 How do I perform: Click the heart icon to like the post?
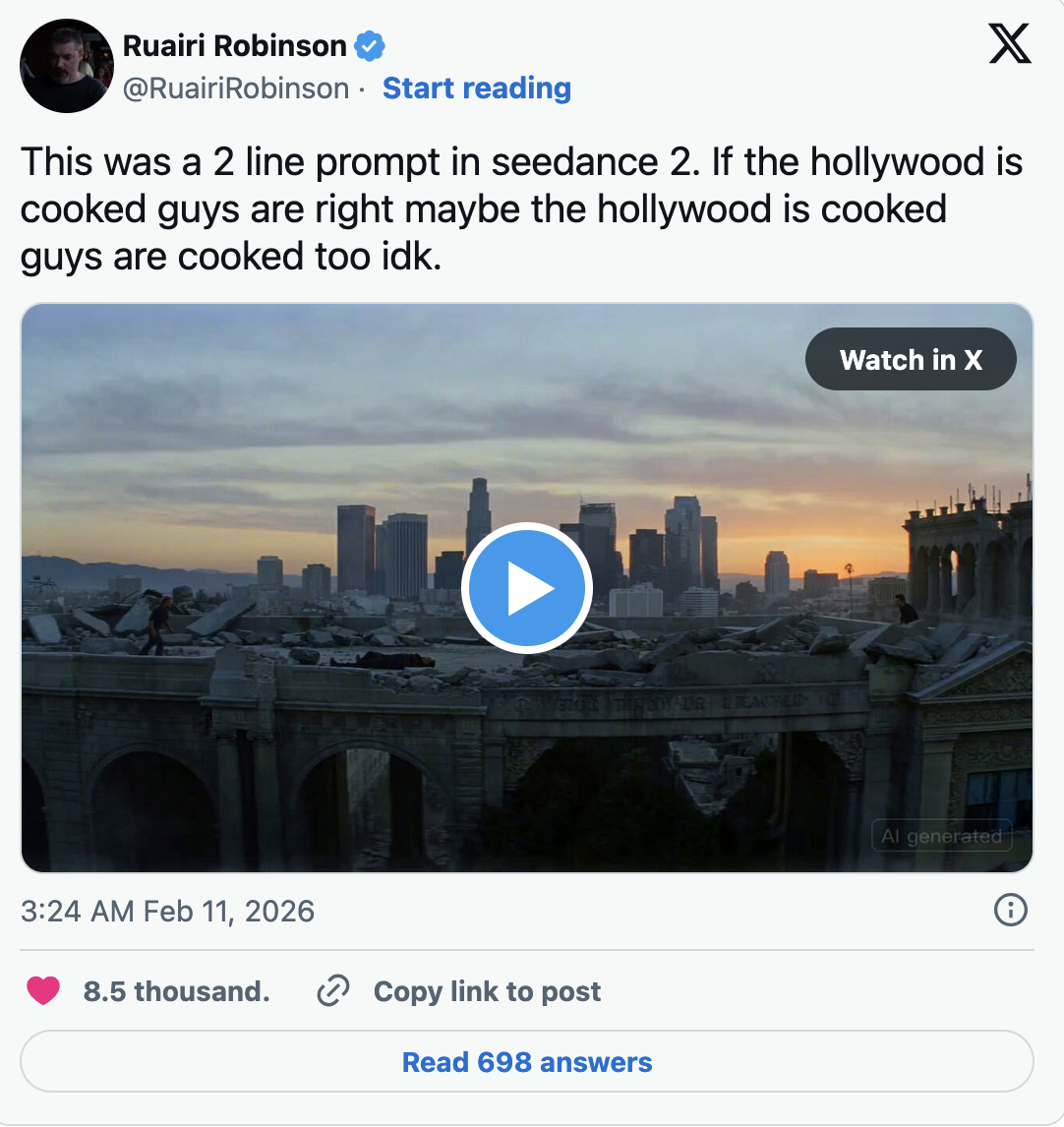(x=43, y=991)
